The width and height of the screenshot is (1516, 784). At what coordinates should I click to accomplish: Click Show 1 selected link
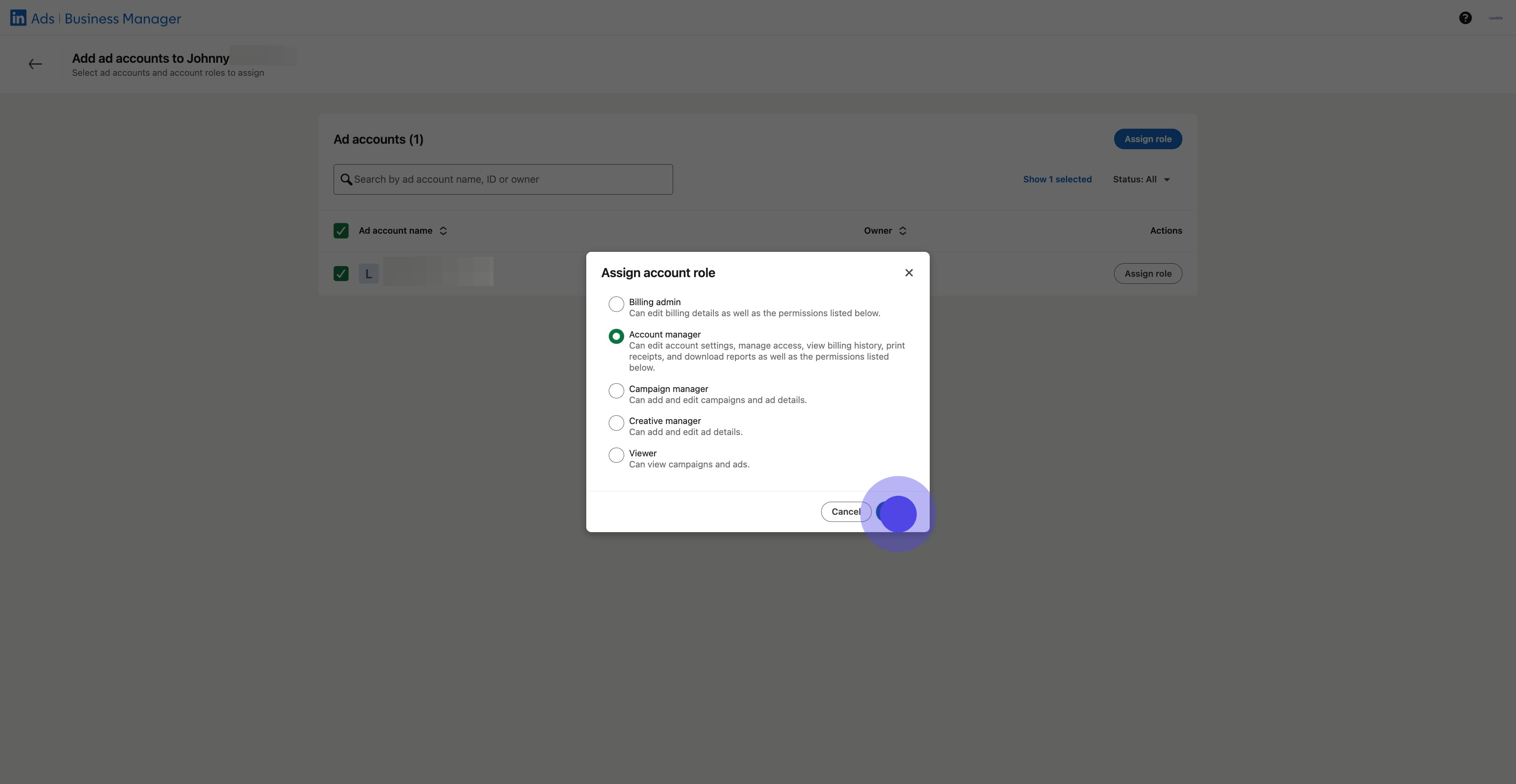coord(1057,180)
